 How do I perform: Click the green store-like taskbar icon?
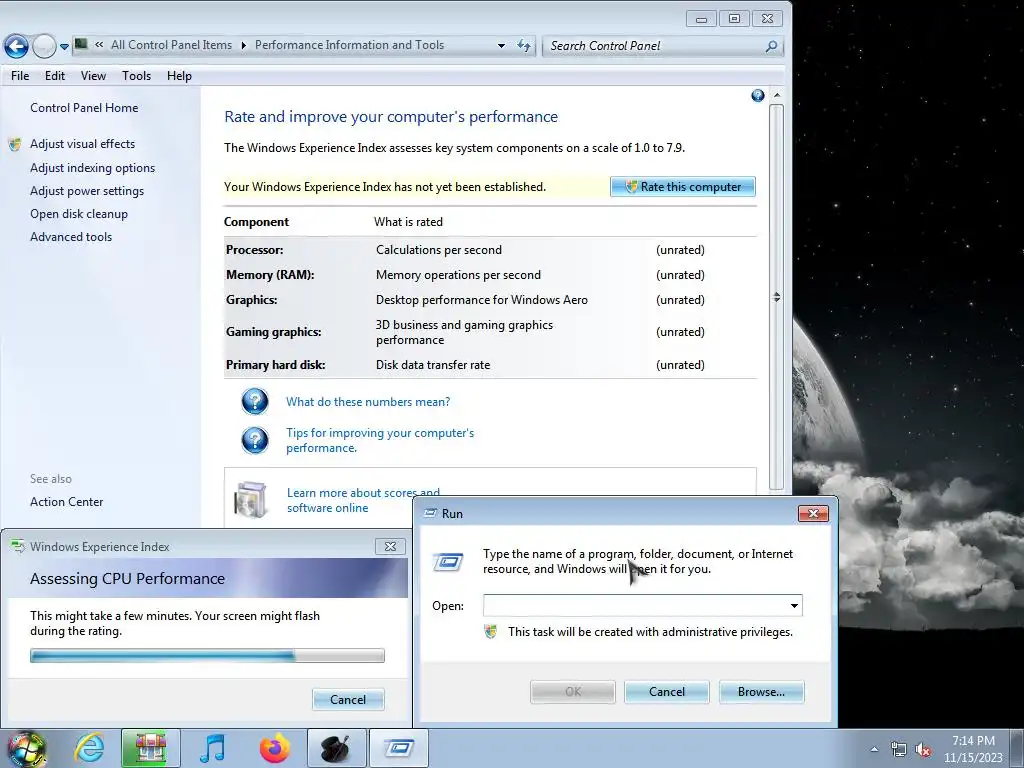(150, 748)
